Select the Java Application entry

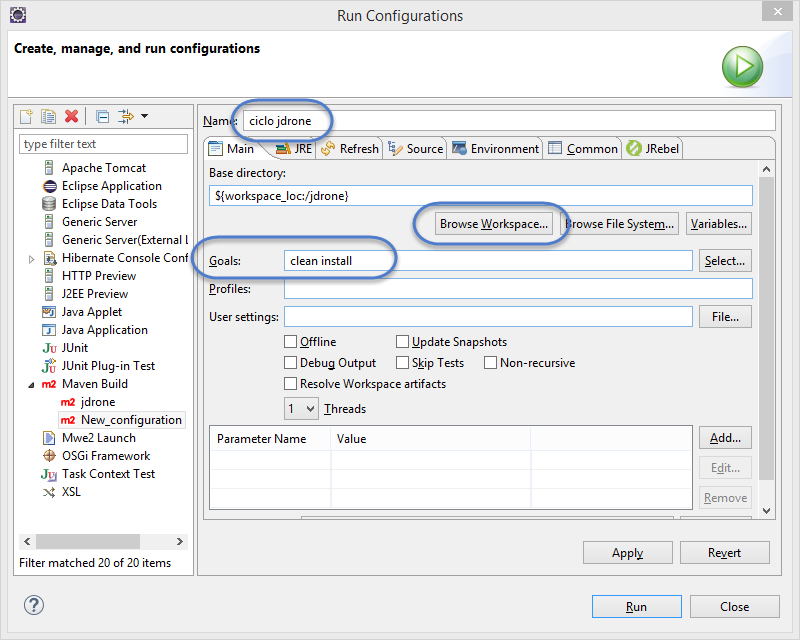pos(105,330)
